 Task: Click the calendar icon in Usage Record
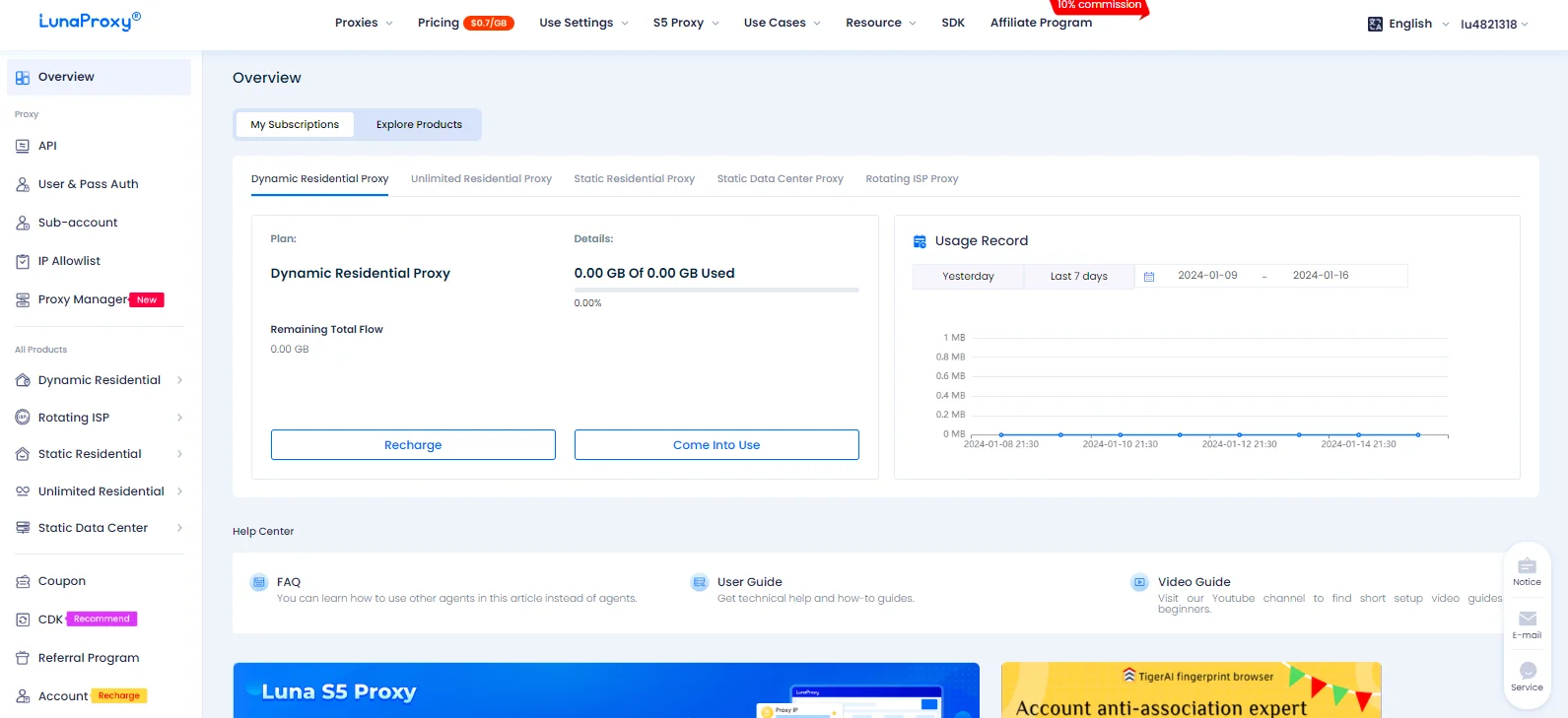click(1149, 277)
